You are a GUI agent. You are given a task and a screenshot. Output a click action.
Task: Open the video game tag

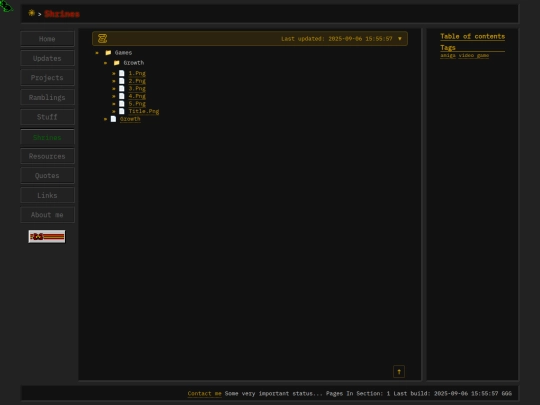pyautogui.click(x=474, y=55)
